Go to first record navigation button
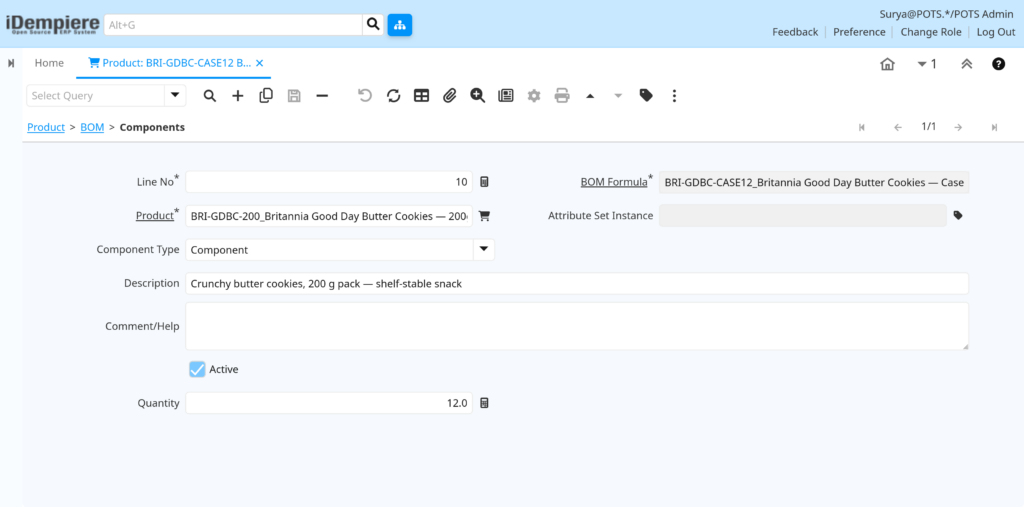1024x507 pixels. click(861, 127)
